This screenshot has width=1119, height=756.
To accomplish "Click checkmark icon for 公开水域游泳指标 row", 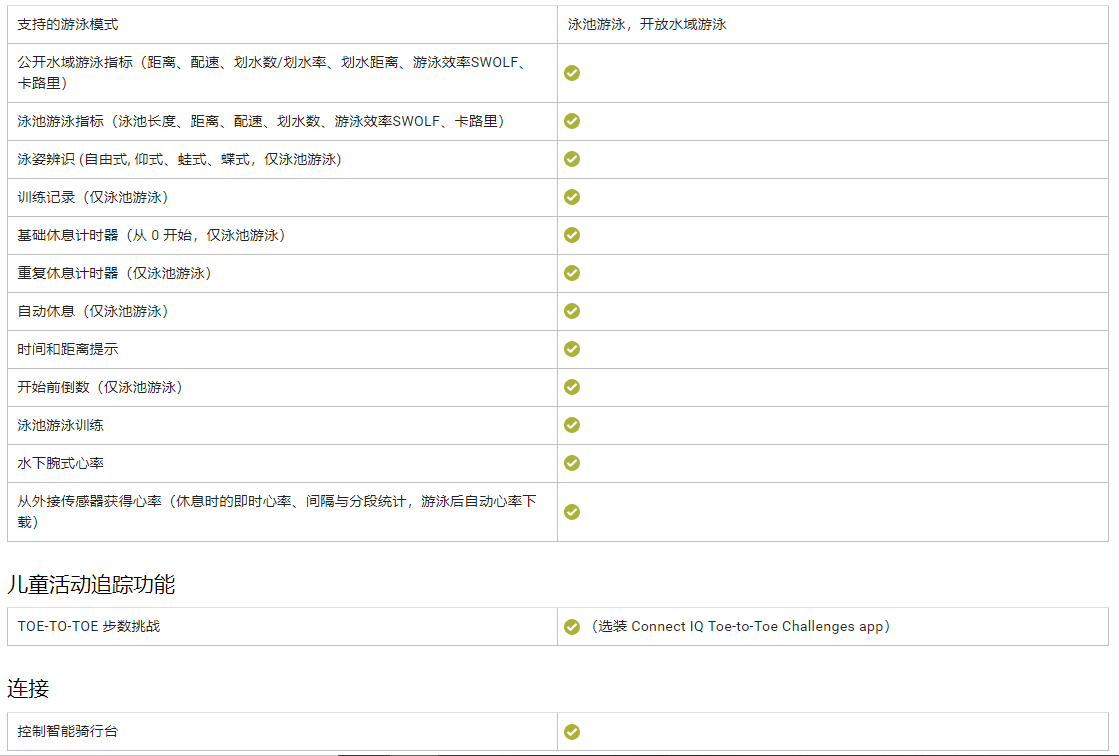I will point(572,73).
